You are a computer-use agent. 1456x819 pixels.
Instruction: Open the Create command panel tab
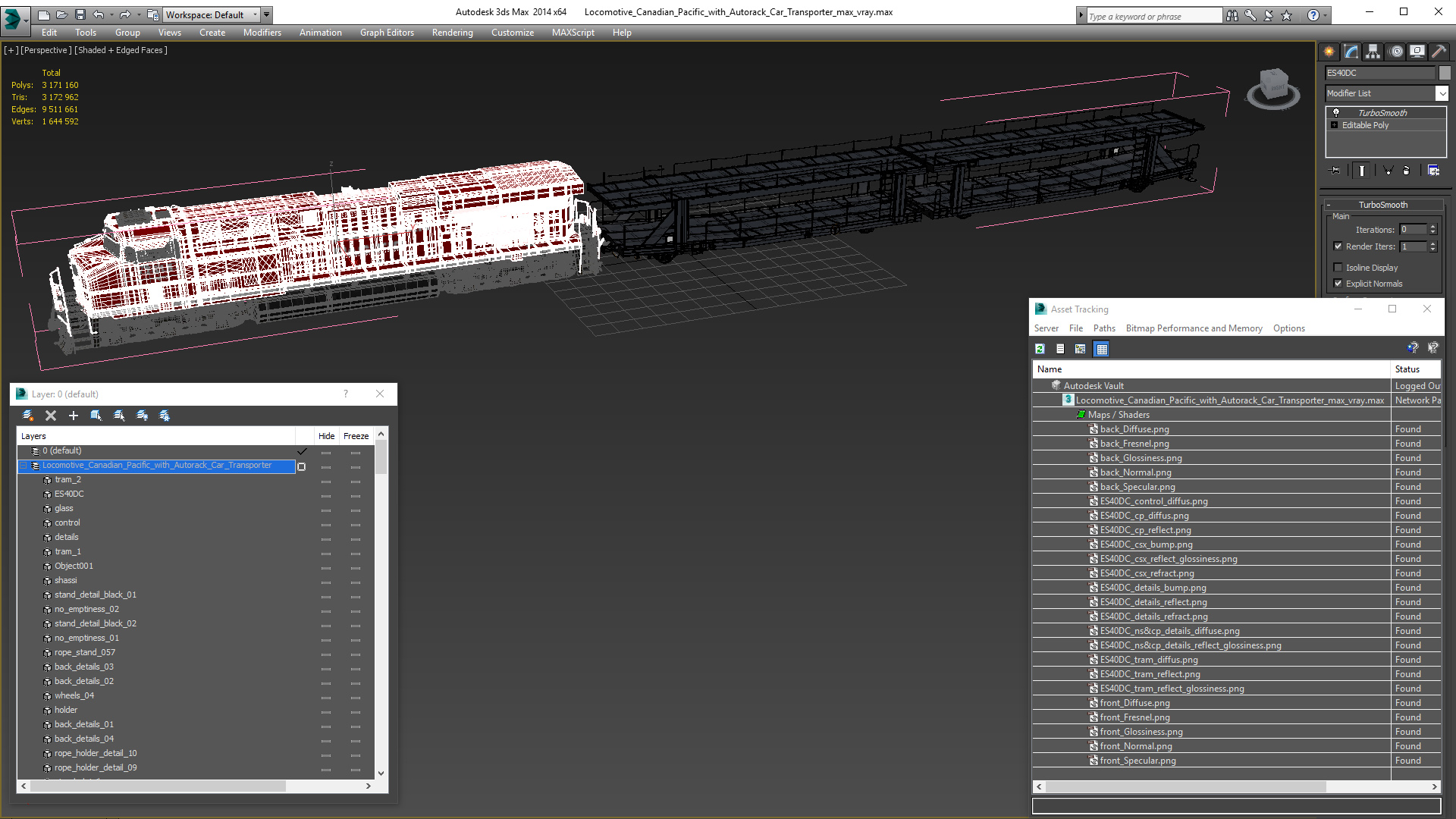1329,52
